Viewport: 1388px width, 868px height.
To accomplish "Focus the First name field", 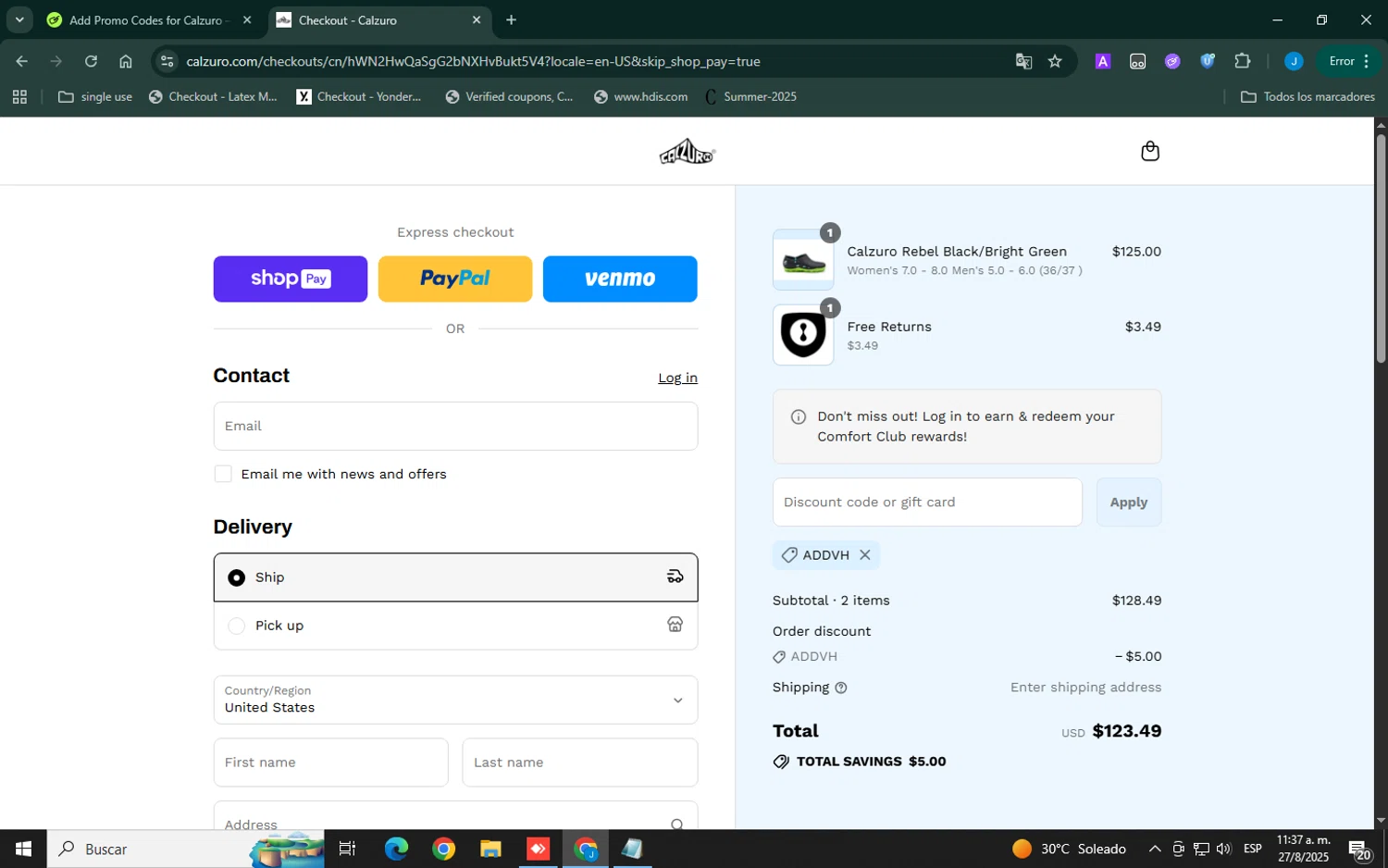I will coord(330,763).
